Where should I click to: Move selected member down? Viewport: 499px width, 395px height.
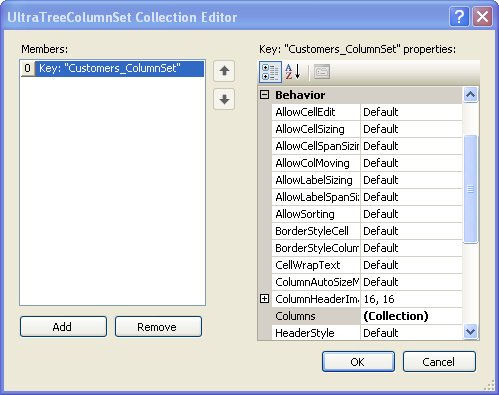pos(224,99)
